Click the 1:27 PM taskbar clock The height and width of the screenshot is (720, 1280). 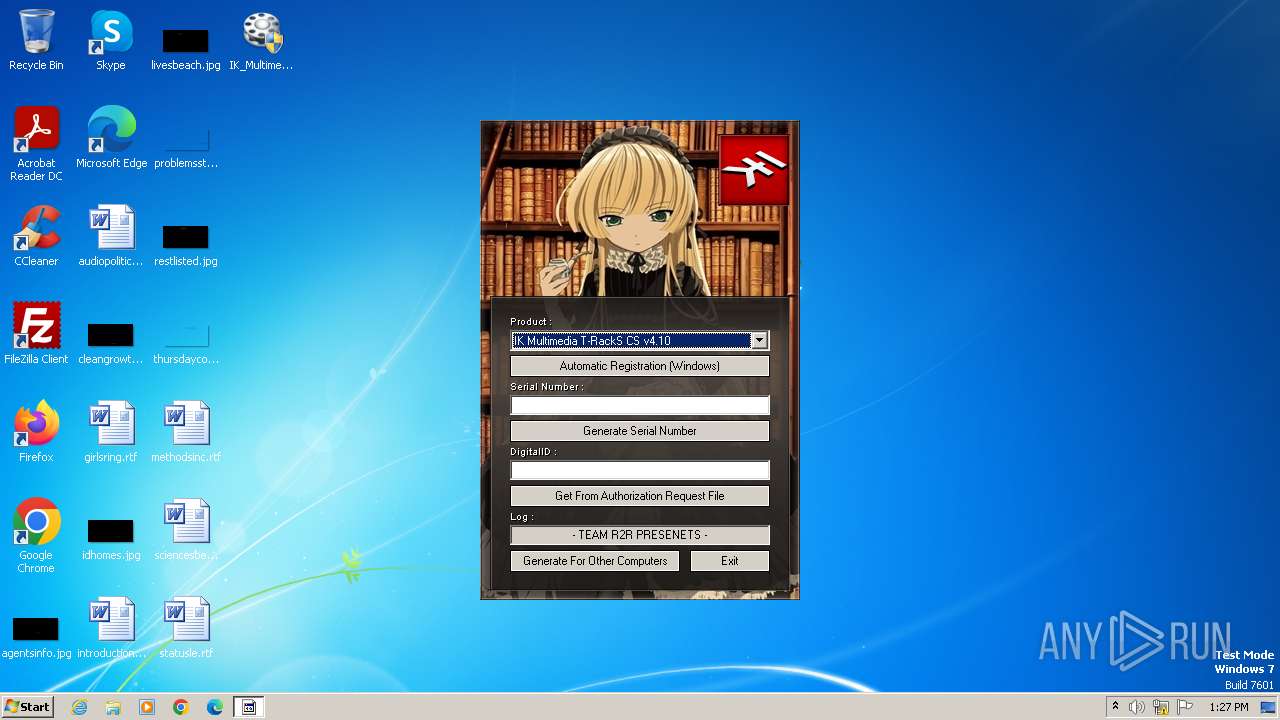pyautogui.click(x=1228, y=707)
